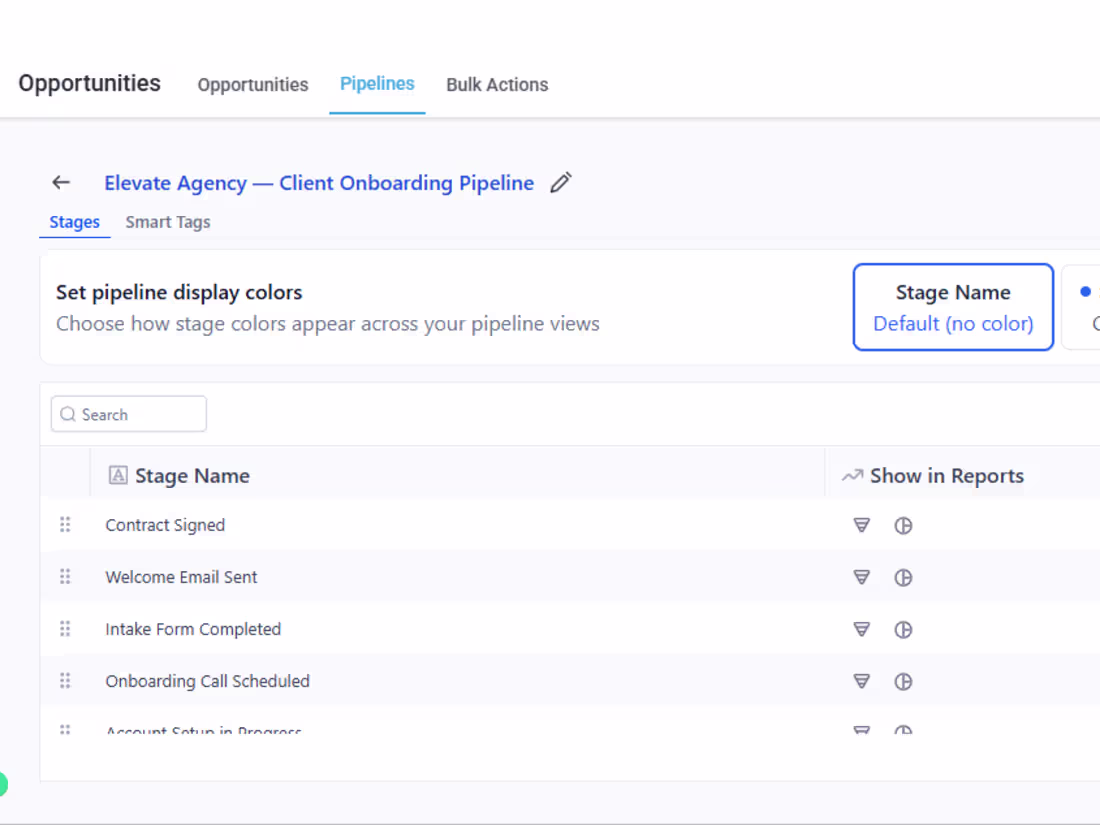Click the back arrow next to pipeline name
Viewport: 1100px width, 825px height.
tap(61, 183)
